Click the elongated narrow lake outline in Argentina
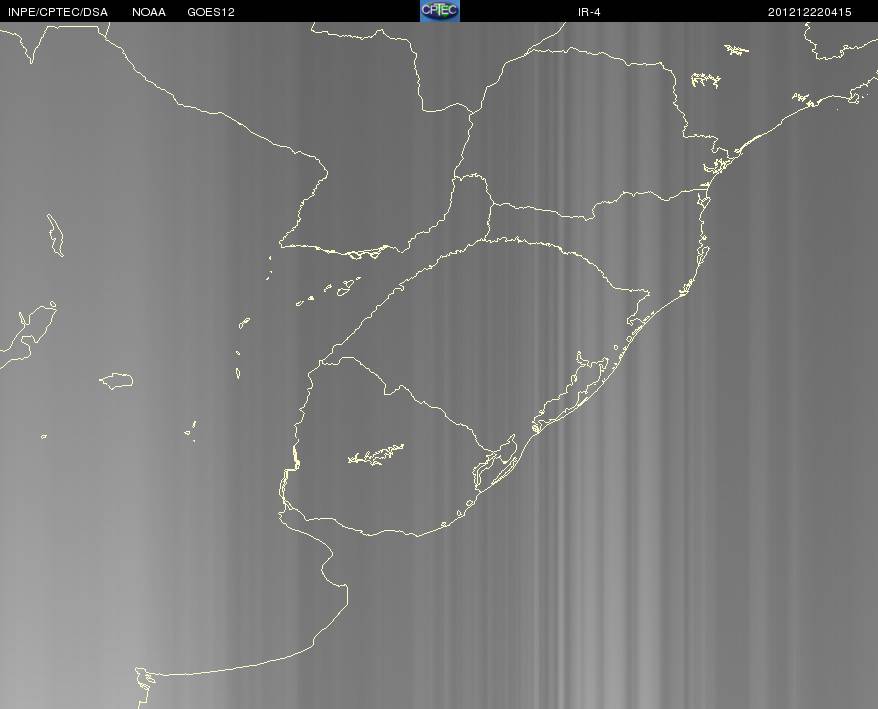The image size is (878, 709). point(55,235)
